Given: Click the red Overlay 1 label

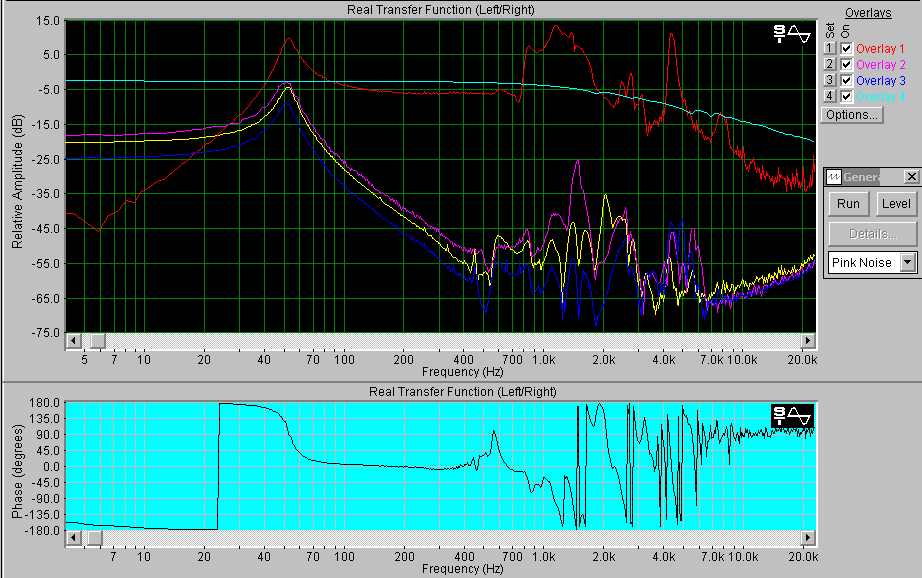Looking at the screenshot, I should [x=880, y=49].
